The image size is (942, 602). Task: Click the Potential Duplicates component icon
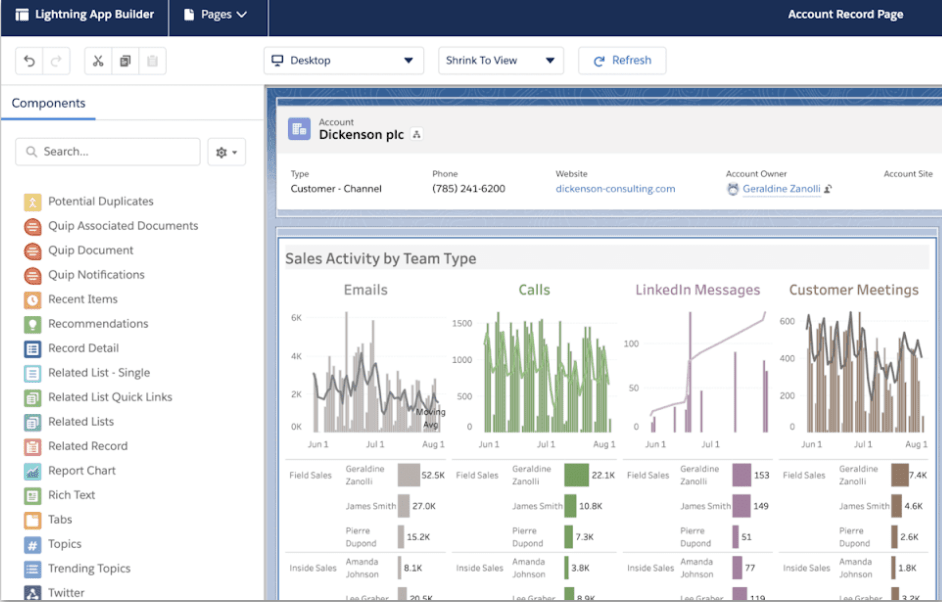(32, 202)
